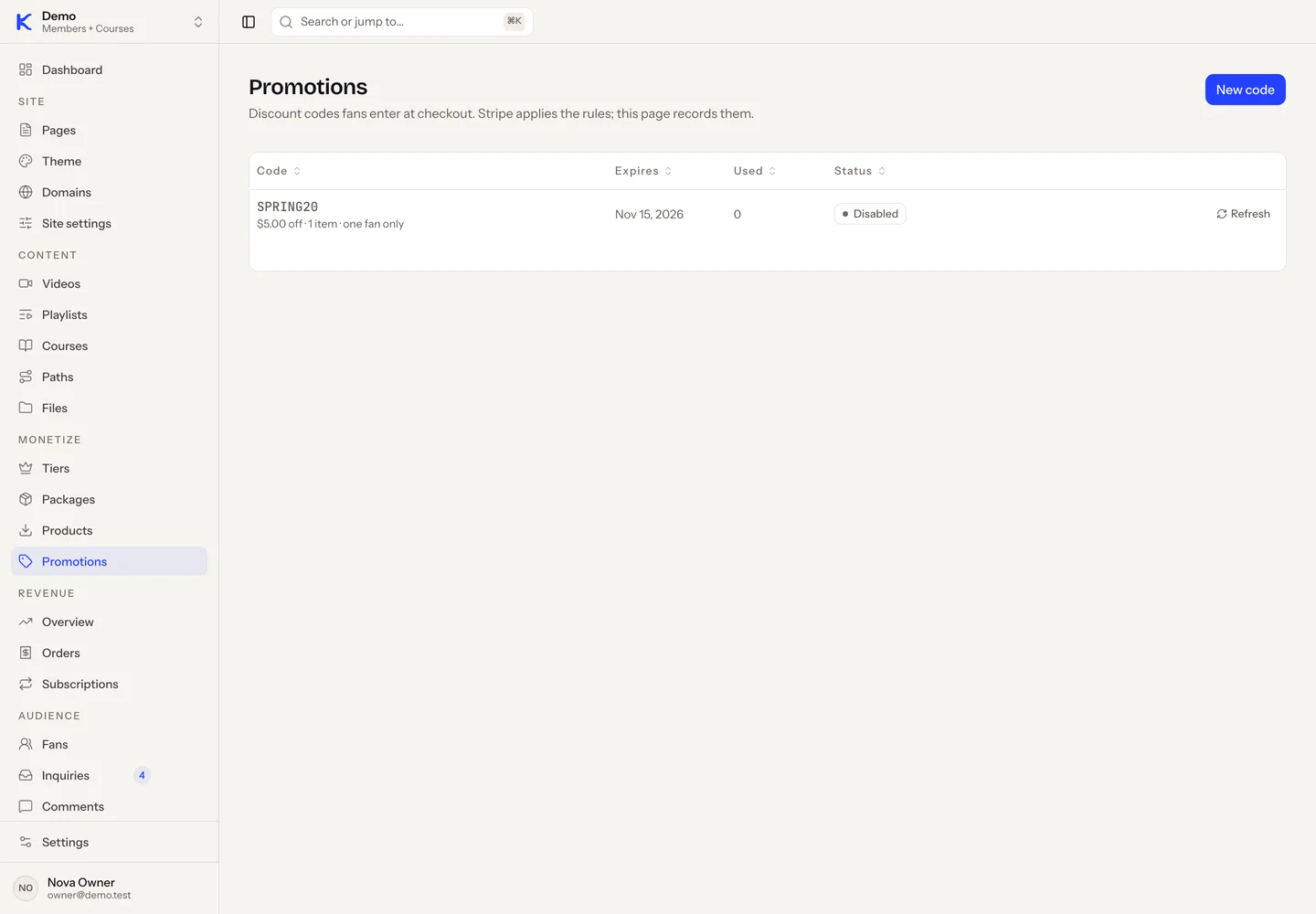The height and width of the screenshot is (914, 1316).
Task: Sort by Used column
Action: click(755, 171)
